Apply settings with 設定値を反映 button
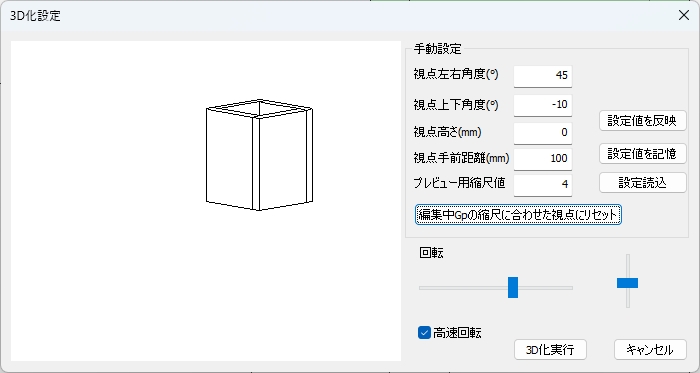The height and width of the screenshot is (373, 700). 642,120
